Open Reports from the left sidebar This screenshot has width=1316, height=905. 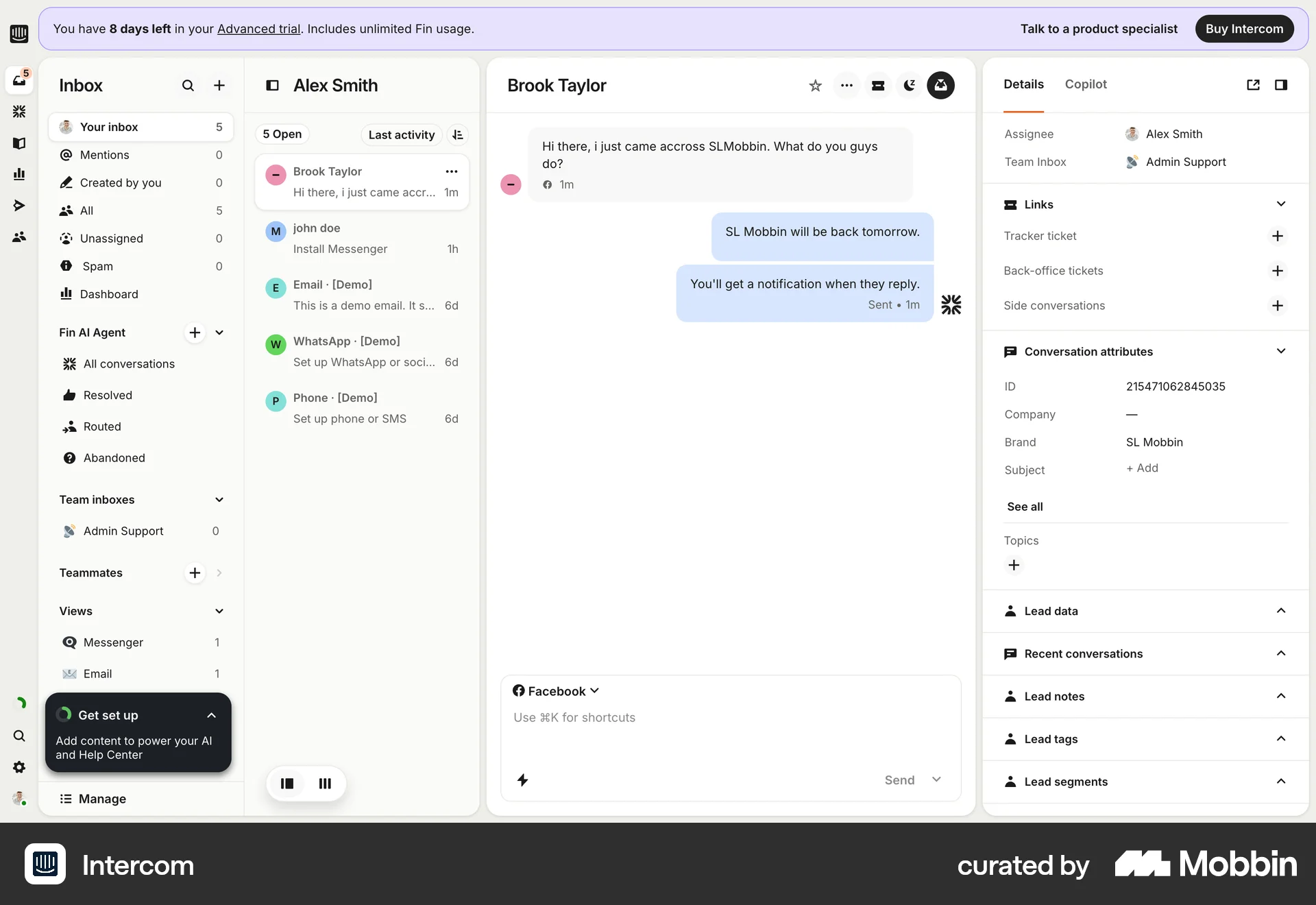click(x=19, y=173)
